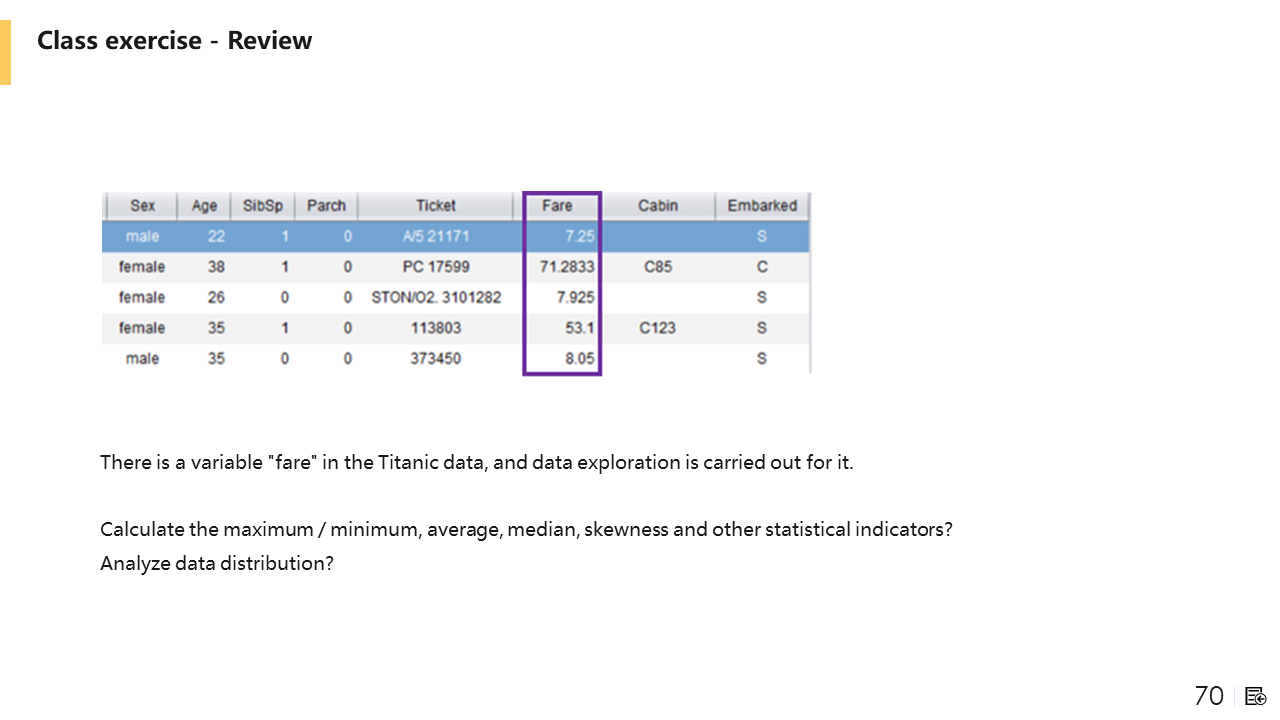Click the document-with-arrow icon beside page 70

click(1256, 696)
